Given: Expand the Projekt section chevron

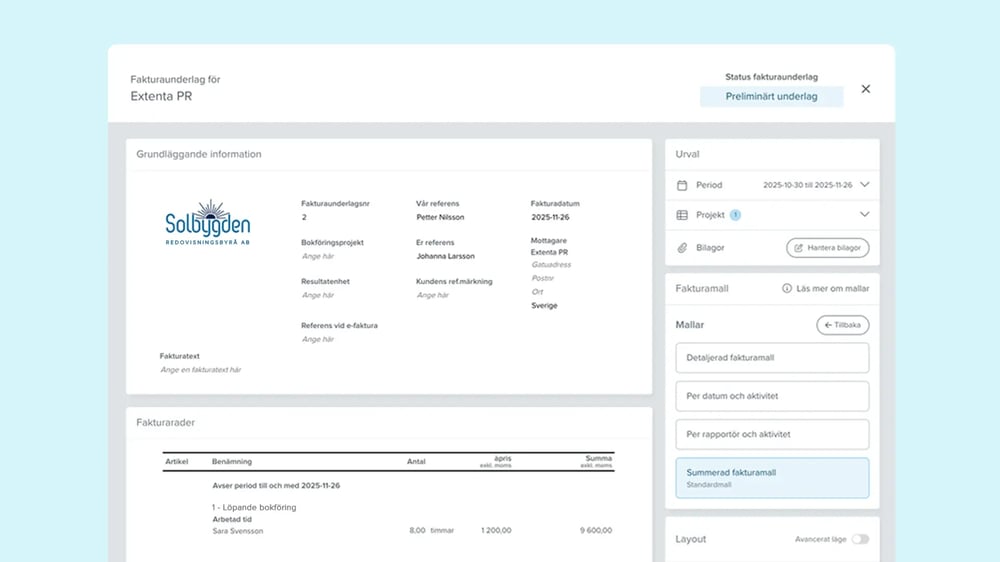Looking at the screenshot, I should (865, 215).
